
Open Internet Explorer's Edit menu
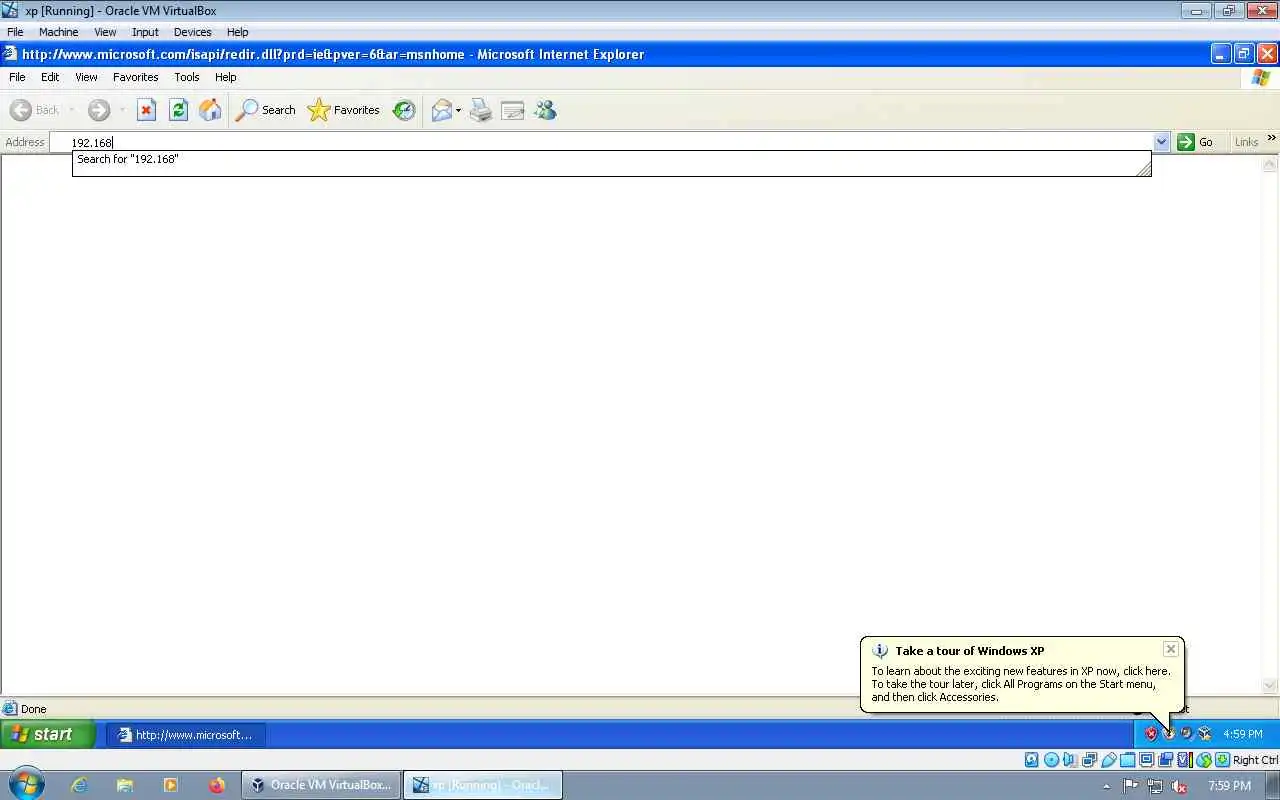point(50,77)
